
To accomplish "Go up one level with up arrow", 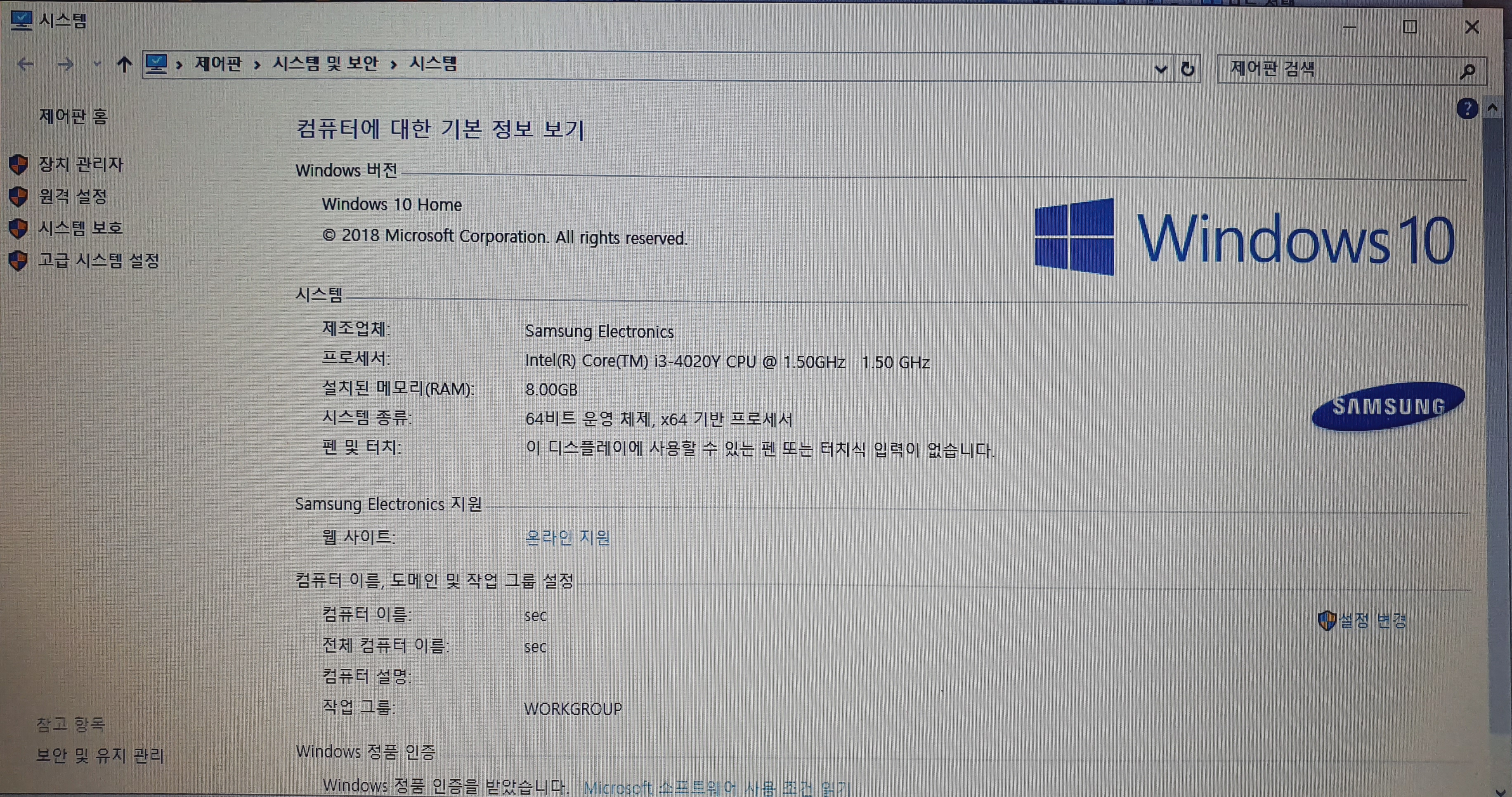I will (124, 64).
